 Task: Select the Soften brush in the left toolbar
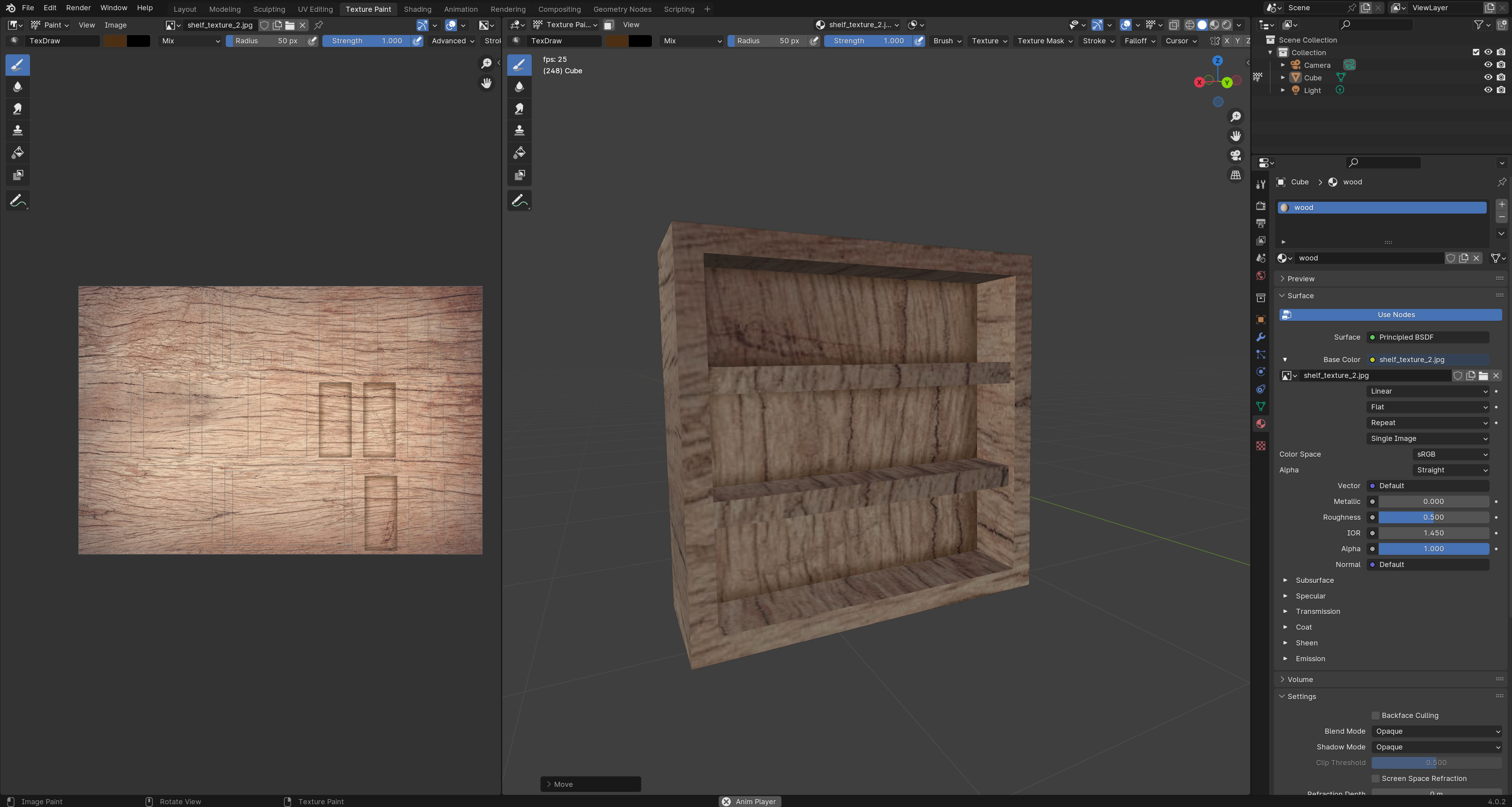(18, 86)
